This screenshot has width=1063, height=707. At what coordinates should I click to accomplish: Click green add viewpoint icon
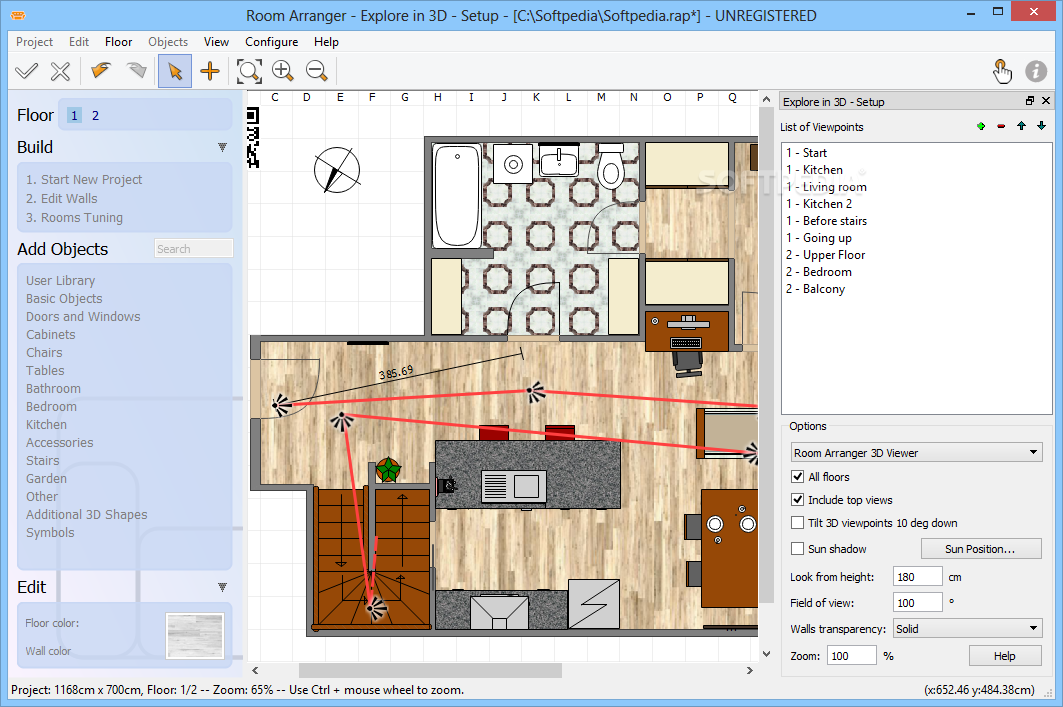click(981, 126)
